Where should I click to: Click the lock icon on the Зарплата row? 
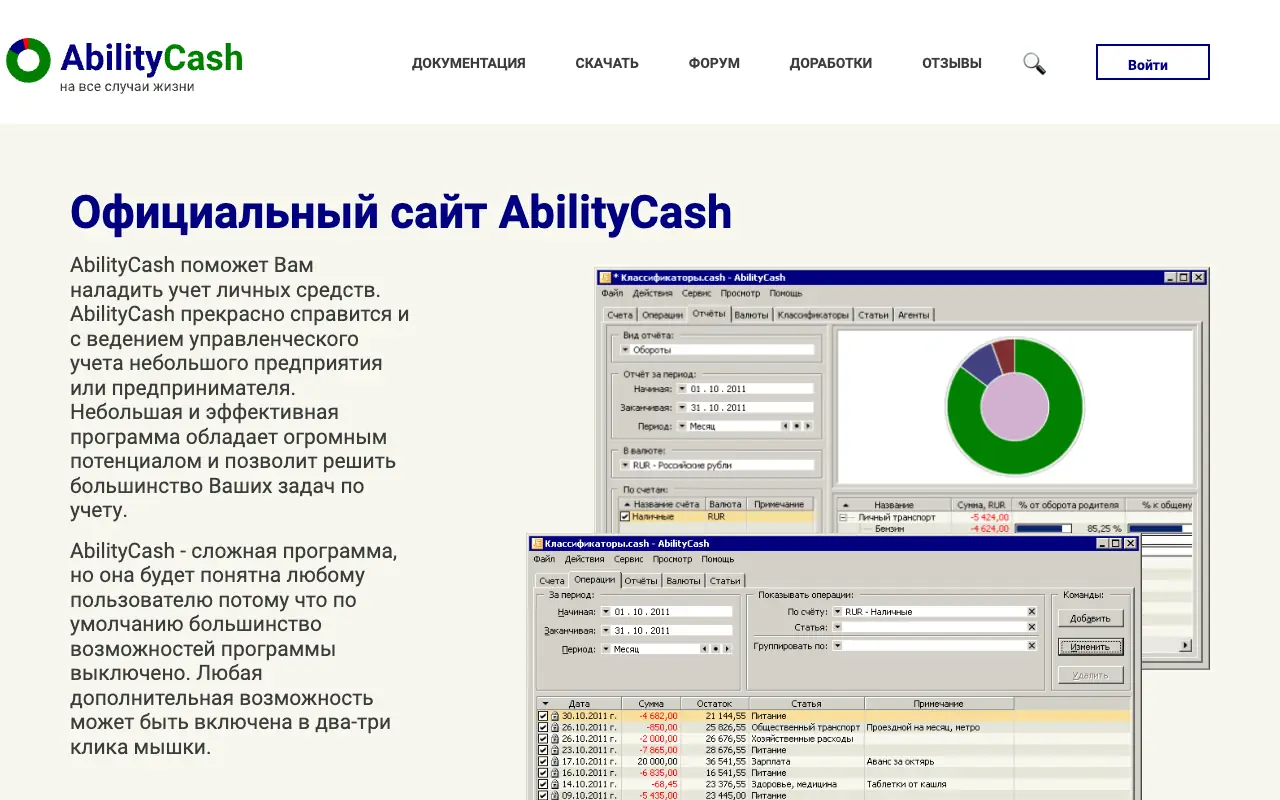point(555,761)
